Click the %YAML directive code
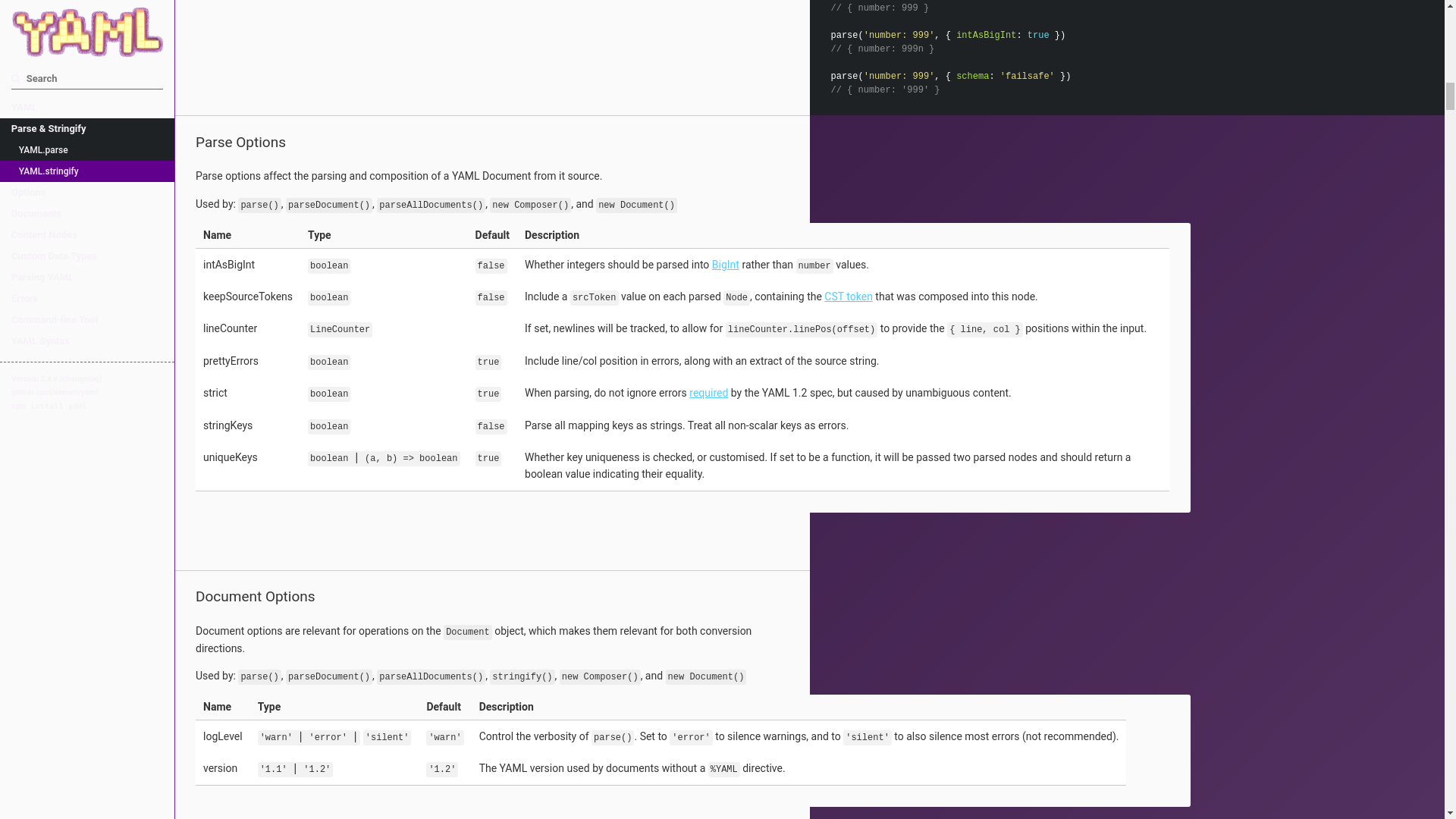Image resolution: width=1456 pixels, height=819 pixels. tap(723, 769)
